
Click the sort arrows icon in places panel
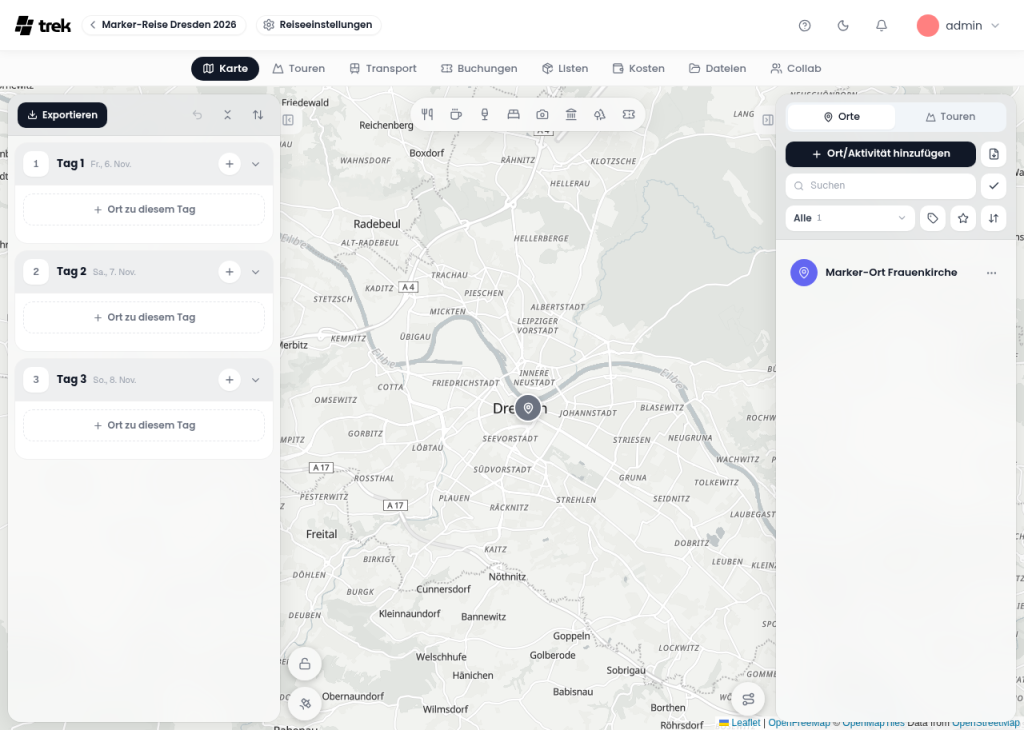993,218
